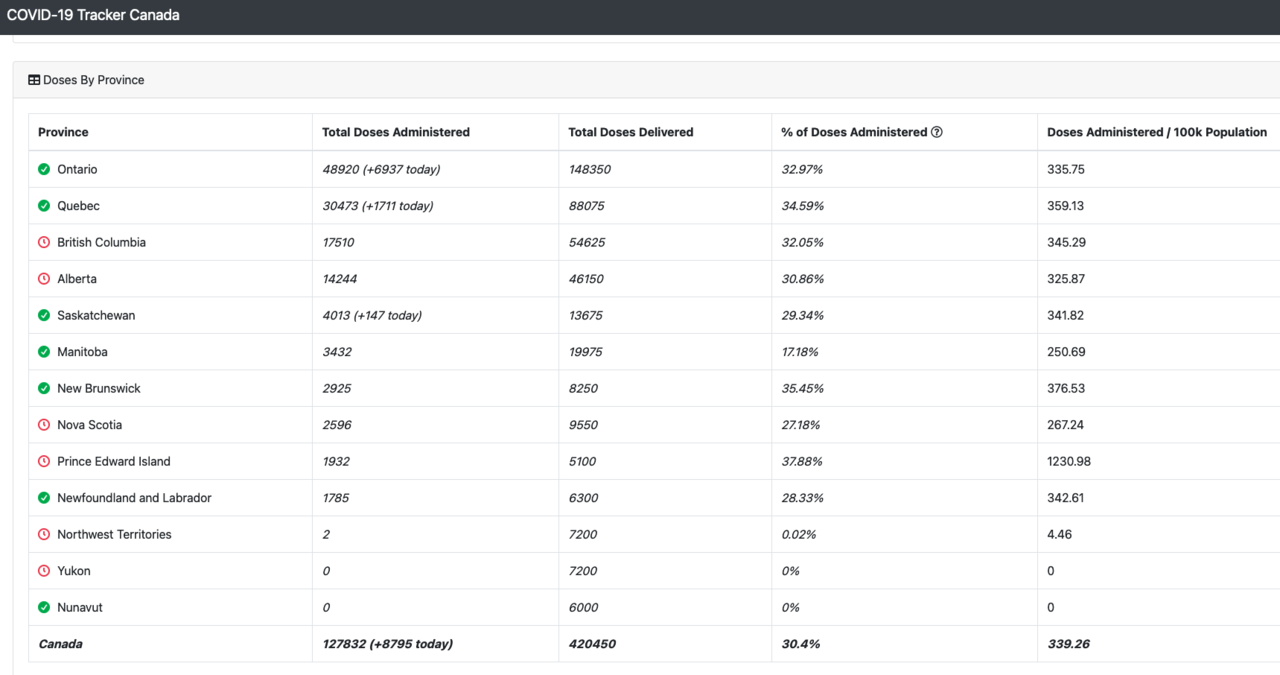Click the red clock icon beside Prince Edward Island
Screen dimensions: 1280x675
[x=44, y=462]
